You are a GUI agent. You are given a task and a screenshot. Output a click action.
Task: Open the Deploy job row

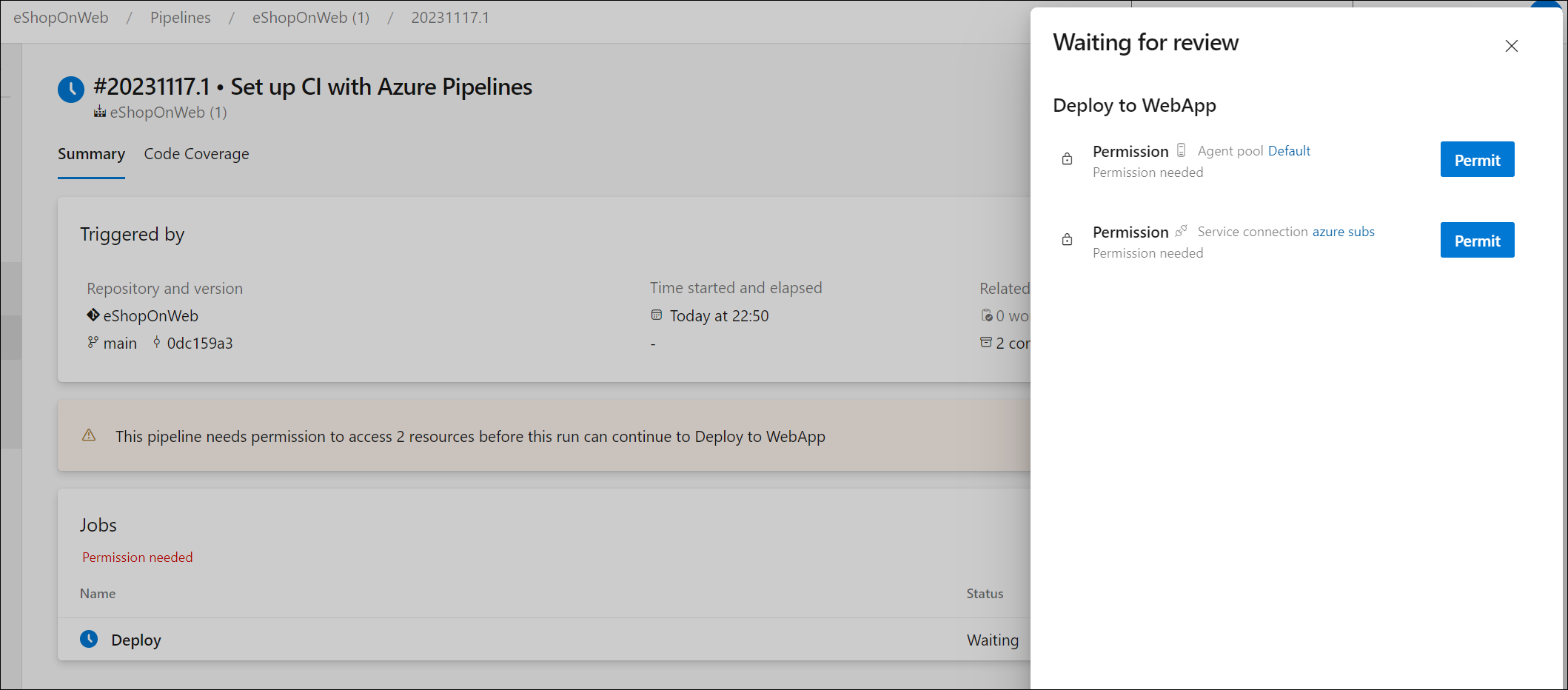(544, 640)
